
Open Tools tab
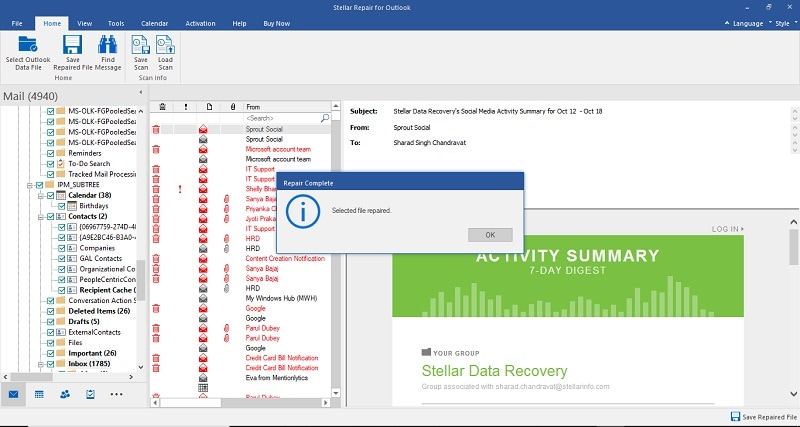coord(116,23)
